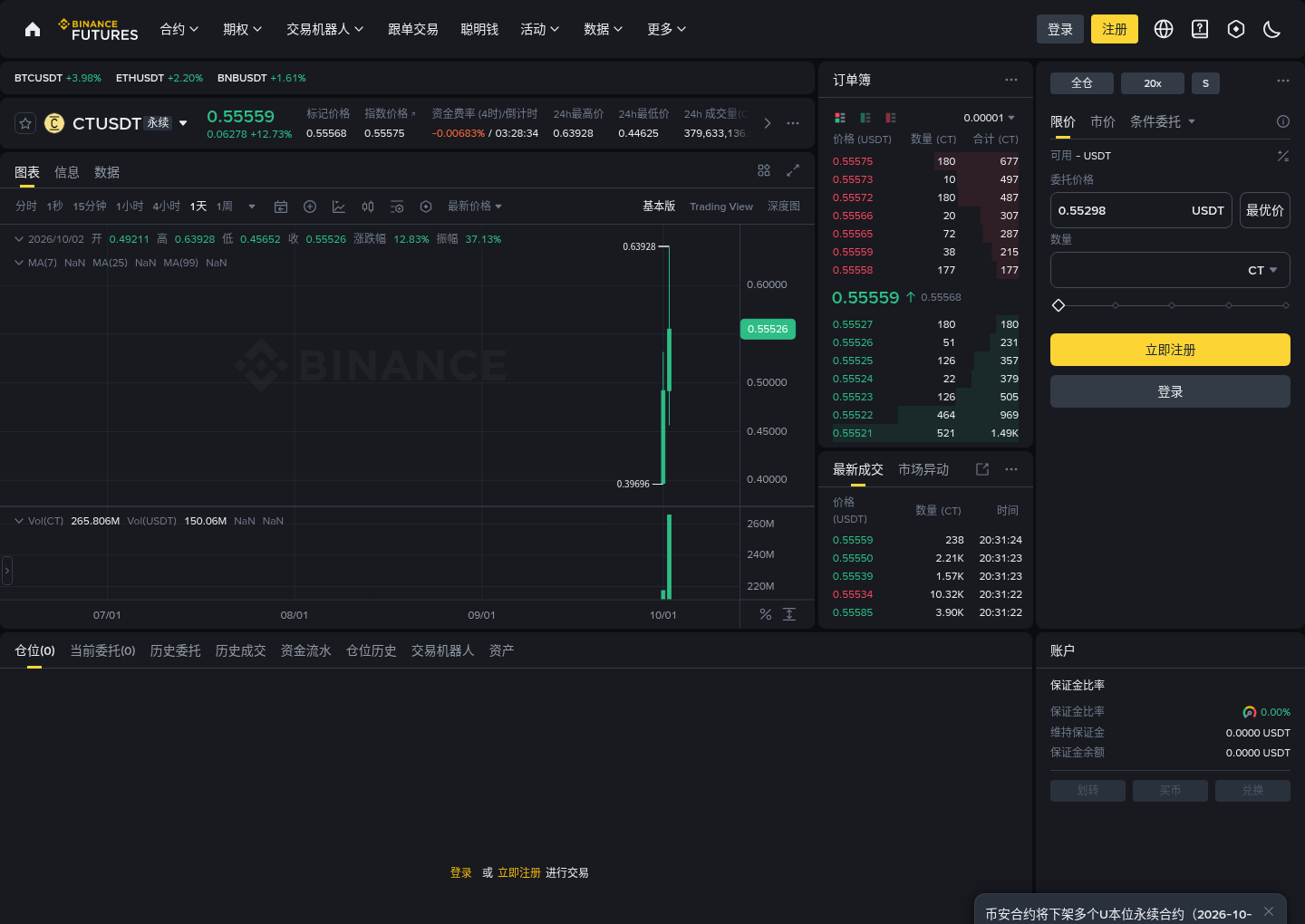Open the calculator icon beside available USDT

coord(1283,156)
